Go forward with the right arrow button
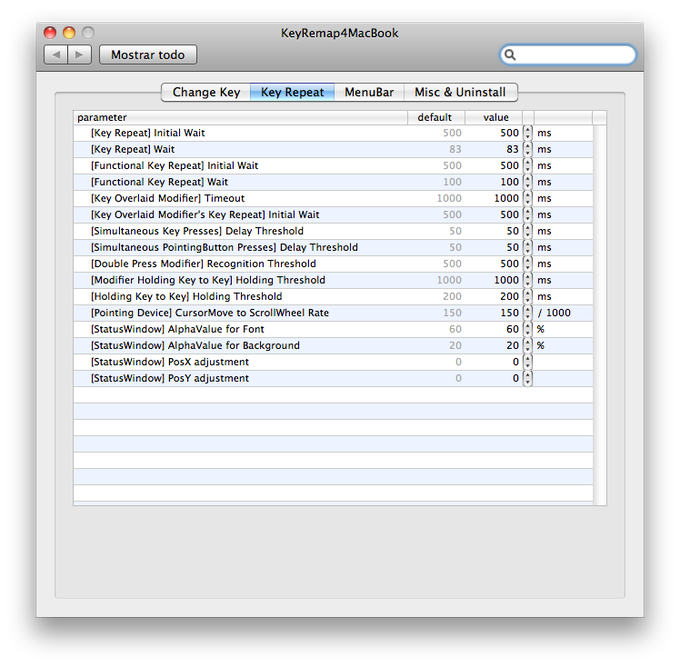The width and height of the screenshot is (680, 667). pyautogui.click(x=79, y=55)
